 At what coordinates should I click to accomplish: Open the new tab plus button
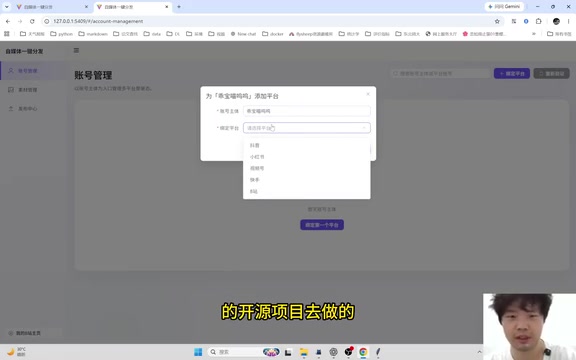point(179,7)
